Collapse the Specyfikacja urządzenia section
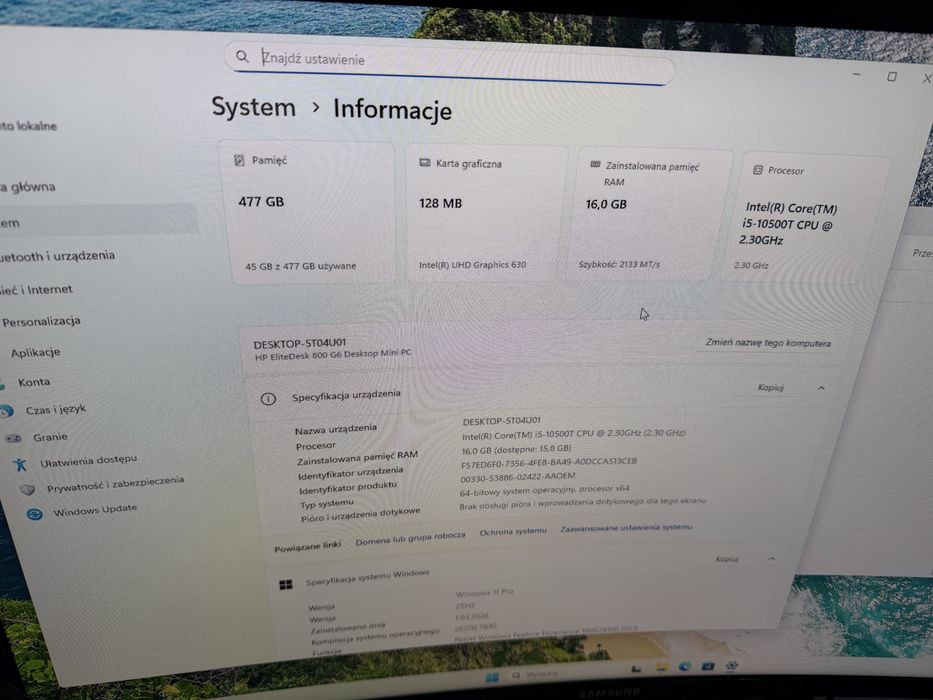Image resolution: width=933 pixels, height=700 pixels. (821, 388)
